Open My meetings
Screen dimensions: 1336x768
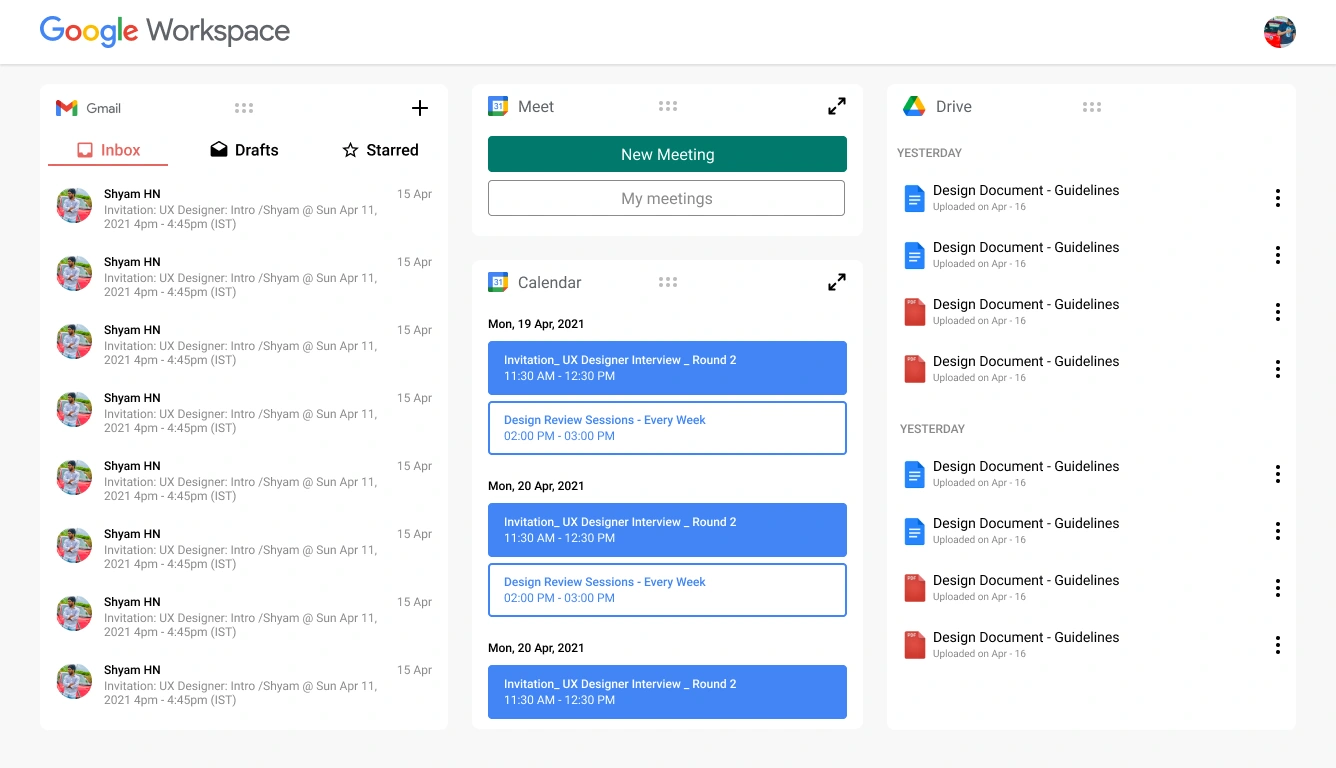(x=667, y=198)
